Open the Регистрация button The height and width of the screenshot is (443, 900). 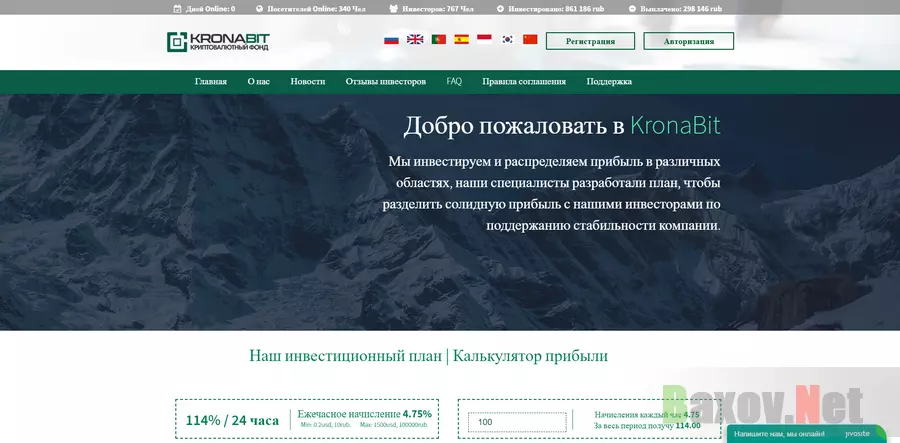[x=590, y=41]
